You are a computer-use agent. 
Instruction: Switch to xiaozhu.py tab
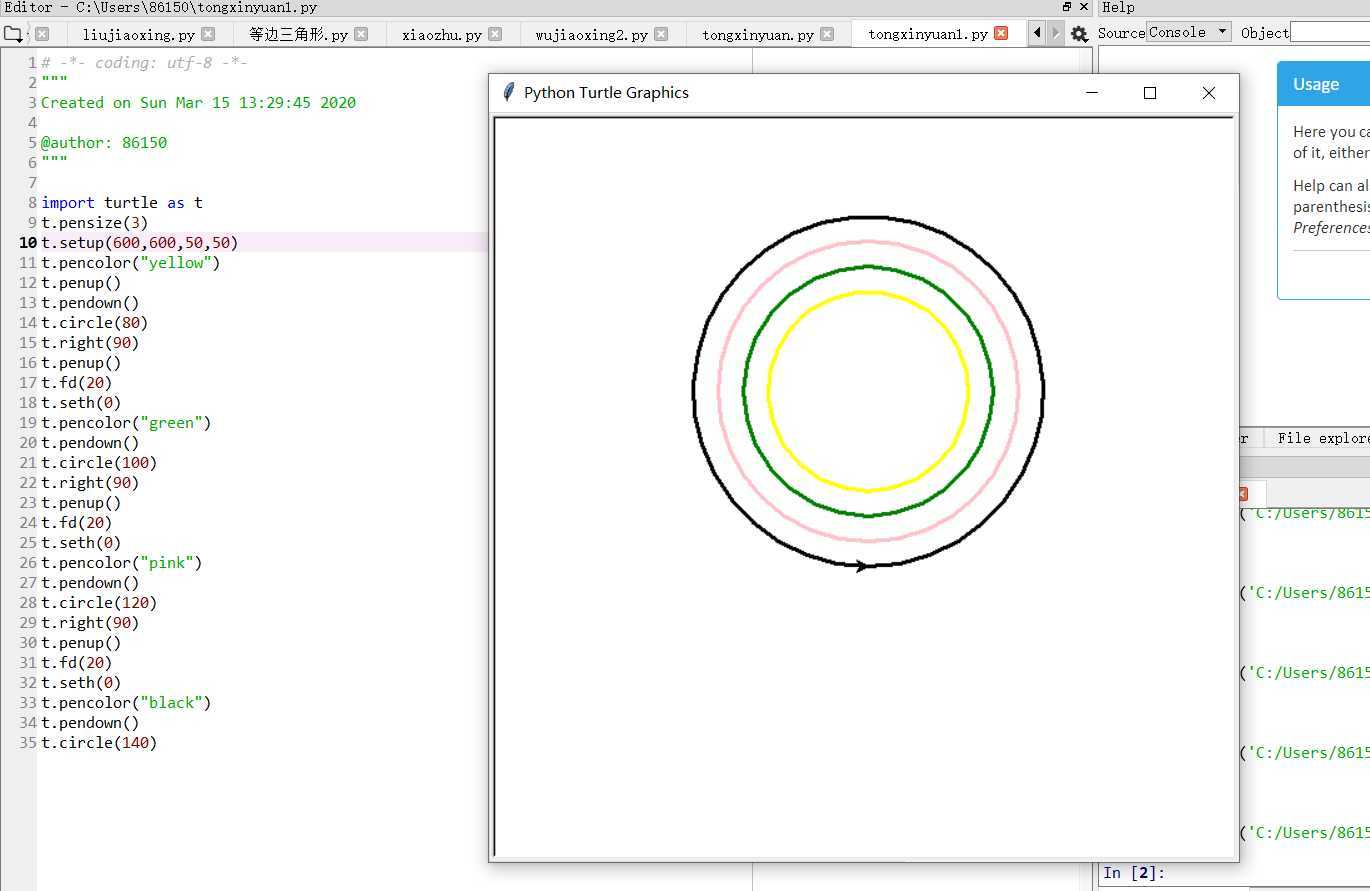(442, 34)
